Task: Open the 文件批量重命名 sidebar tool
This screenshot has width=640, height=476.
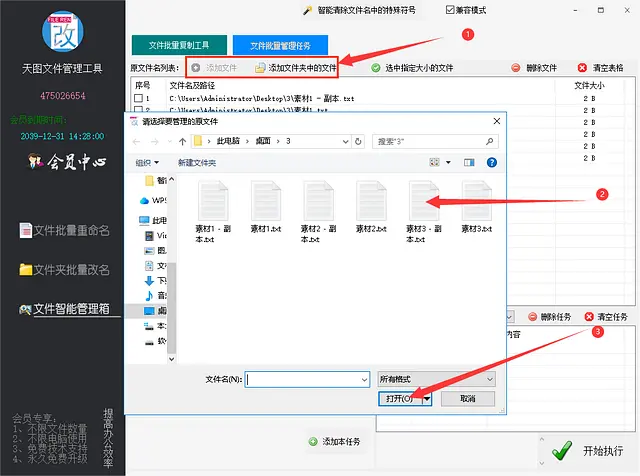Action: click(64, 231)
